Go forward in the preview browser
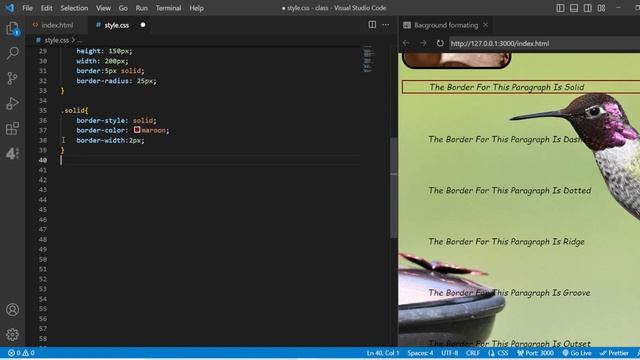Screen dimensions: 640x360 tap(423, 43)
